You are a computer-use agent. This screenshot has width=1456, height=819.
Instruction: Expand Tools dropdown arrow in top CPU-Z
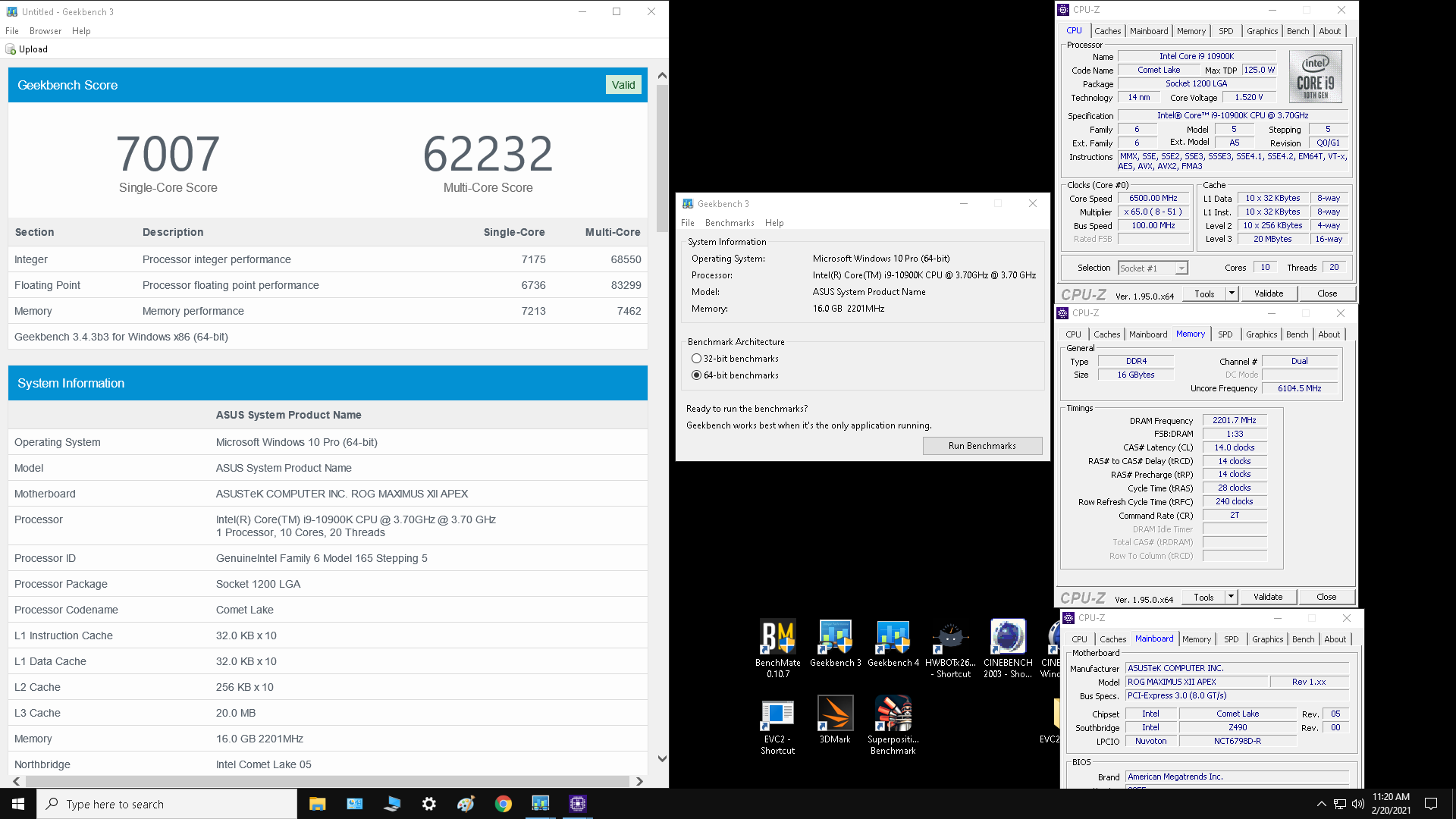[1232, 293]
